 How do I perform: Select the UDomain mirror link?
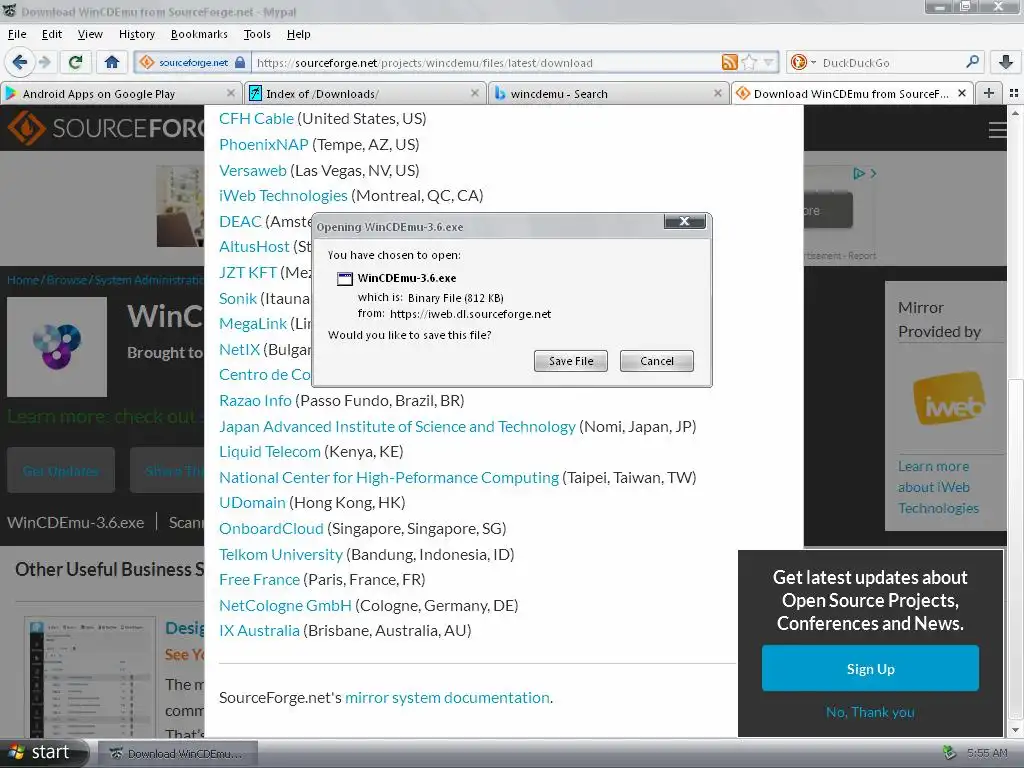click(252, 503)
